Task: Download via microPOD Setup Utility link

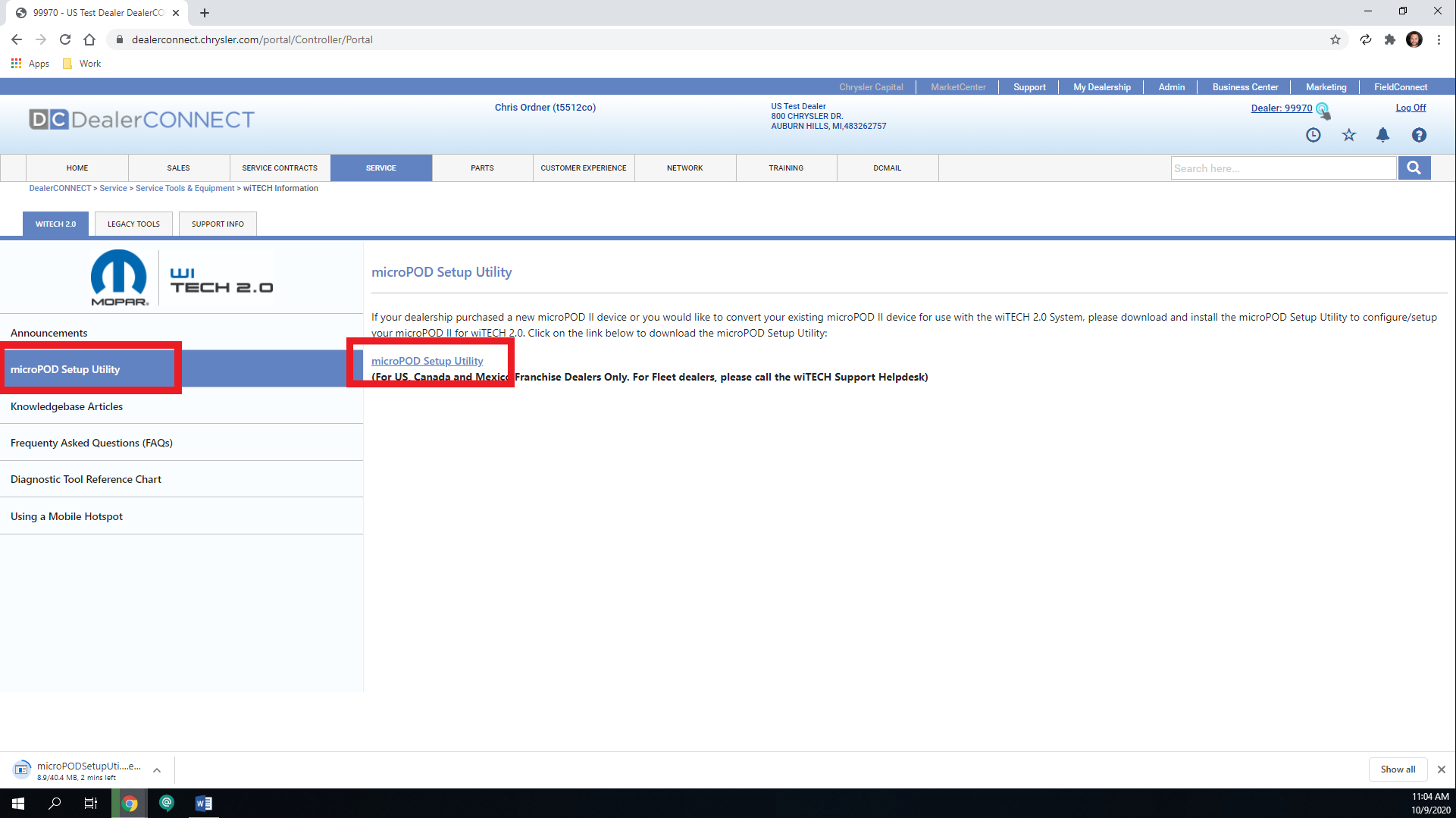Action: pos(427,361)
